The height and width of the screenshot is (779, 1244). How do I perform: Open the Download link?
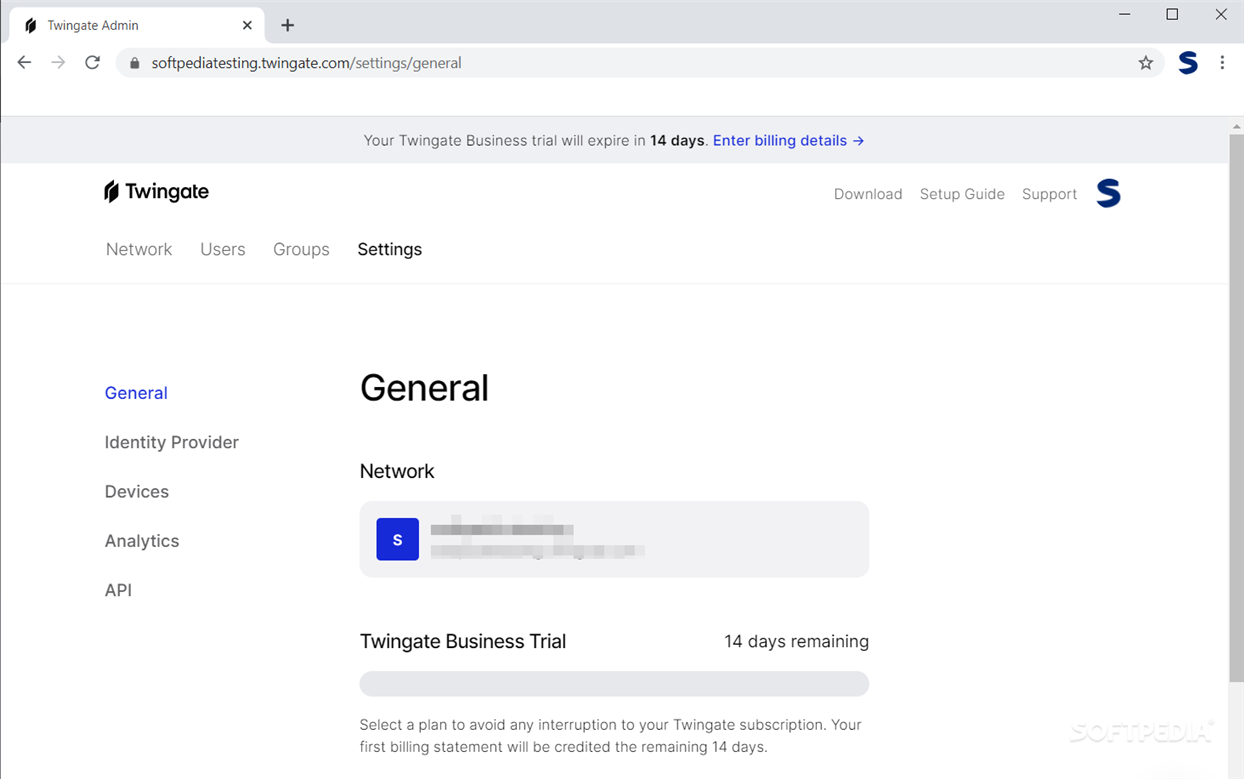click(x=868, y=194)
